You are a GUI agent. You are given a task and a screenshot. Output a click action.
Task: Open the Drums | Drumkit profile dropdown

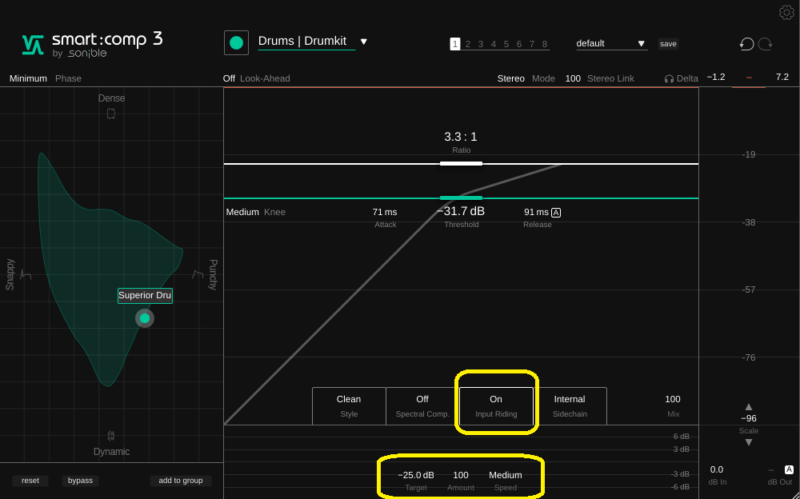364,42
